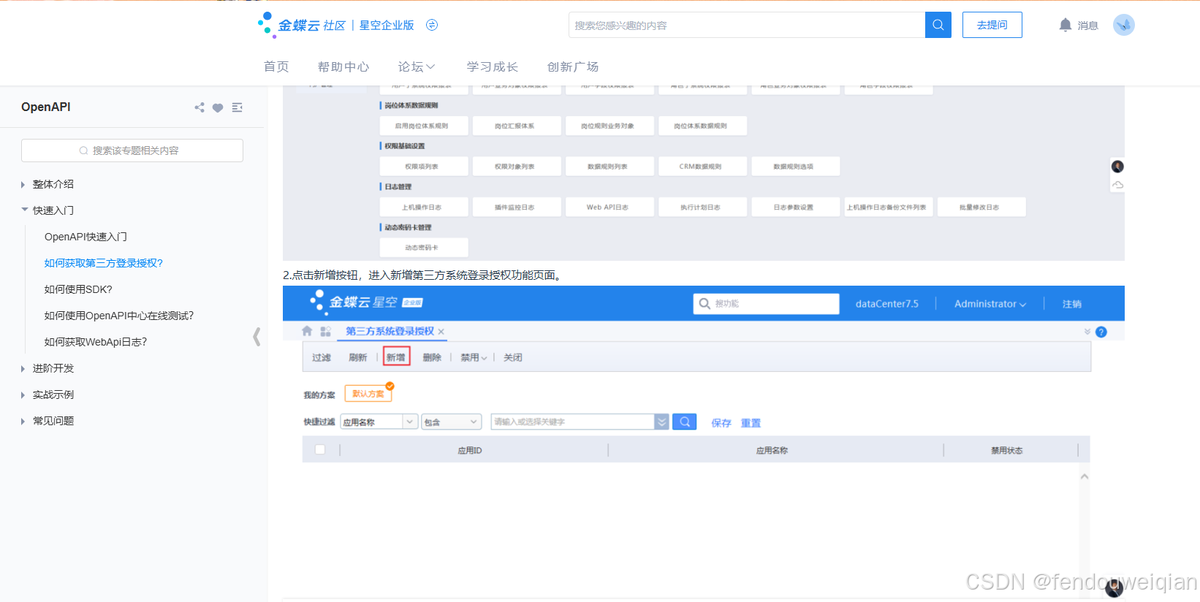Tick the select-all checkbox in the table header

click(320, 450)
